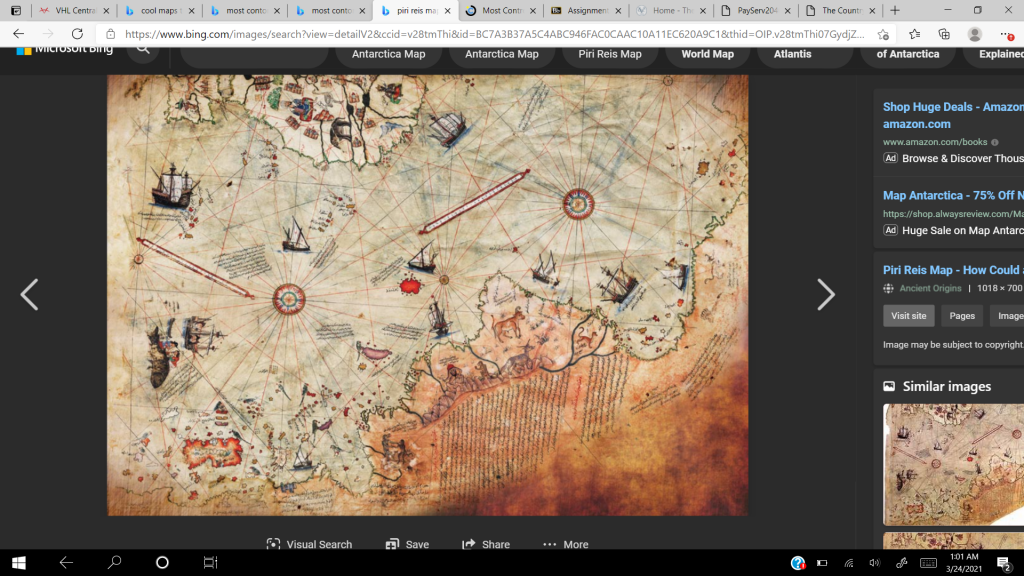The width and height of the screenshot is (1024, 576).
Task: Click the Edge profile avatar
Action: click(x=975, y=32)
